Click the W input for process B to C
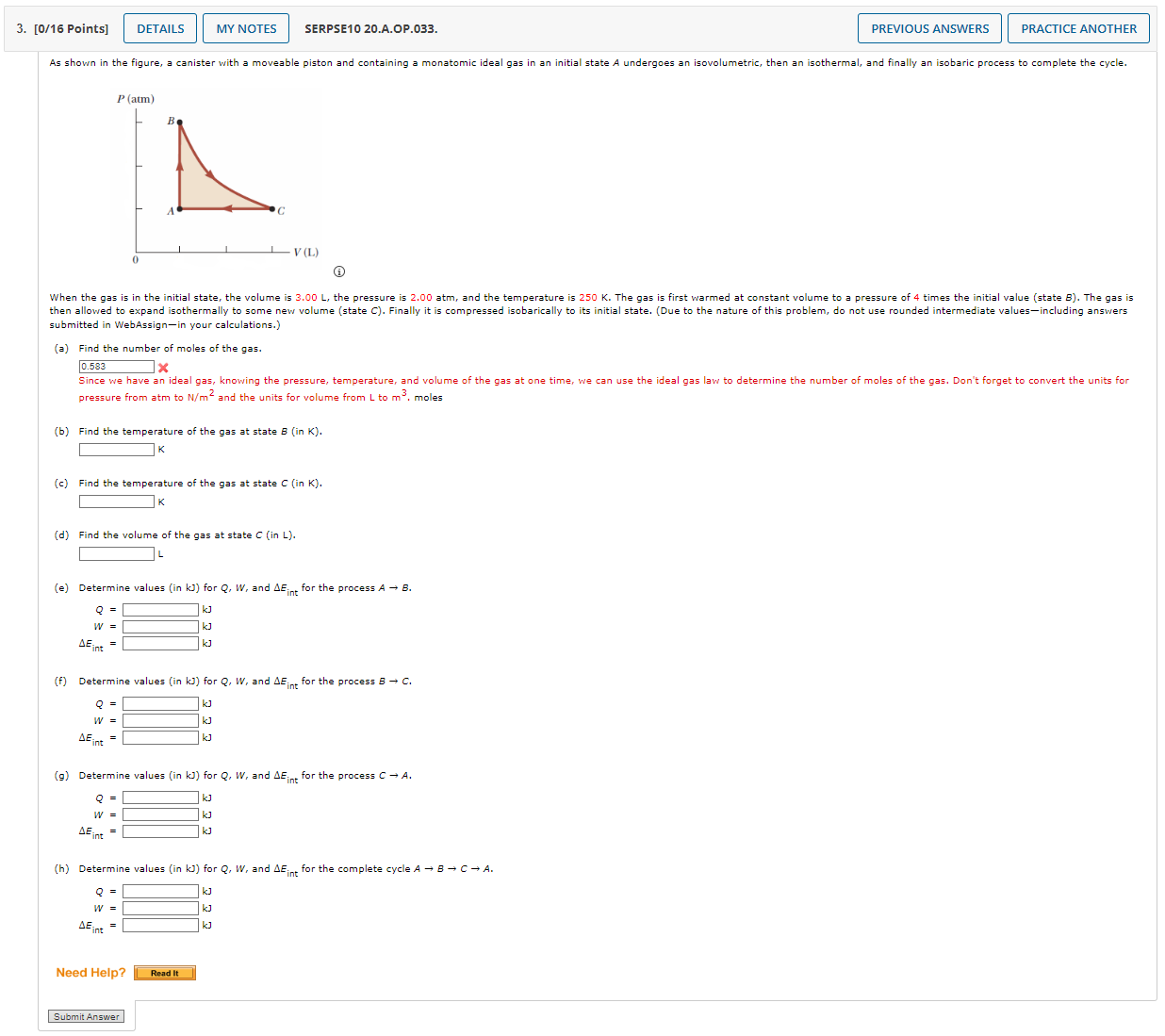 159,720
